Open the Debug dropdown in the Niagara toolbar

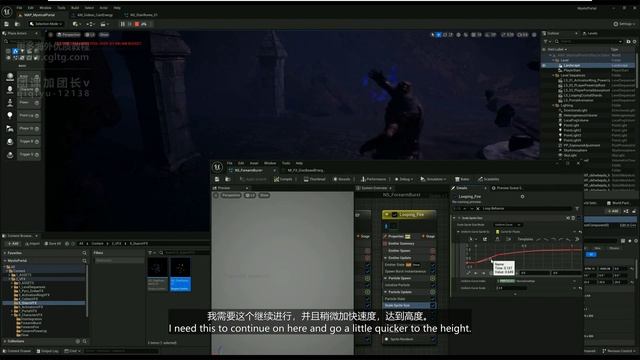[404, 179]
